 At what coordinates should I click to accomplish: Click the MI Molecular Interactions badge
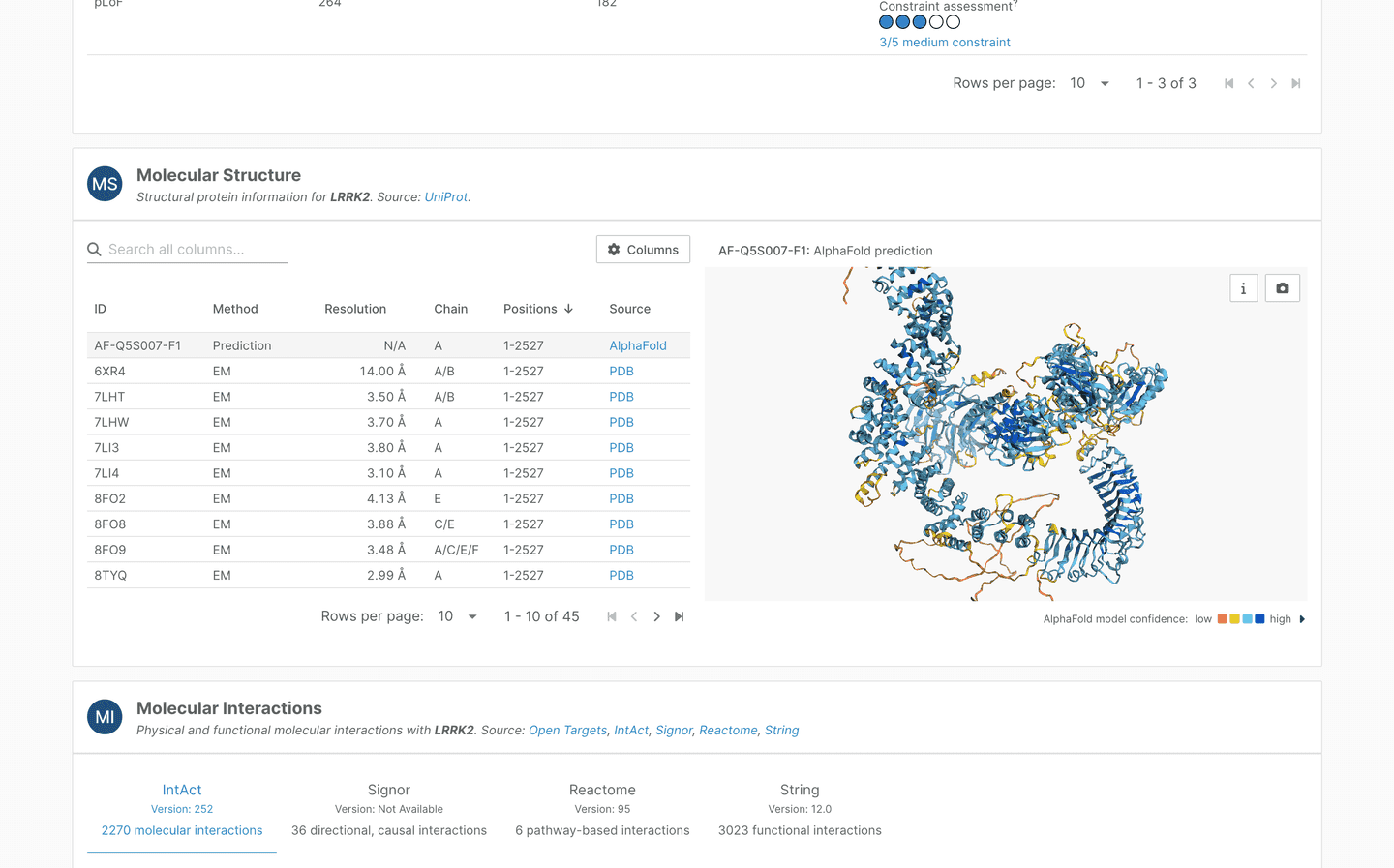105,717
